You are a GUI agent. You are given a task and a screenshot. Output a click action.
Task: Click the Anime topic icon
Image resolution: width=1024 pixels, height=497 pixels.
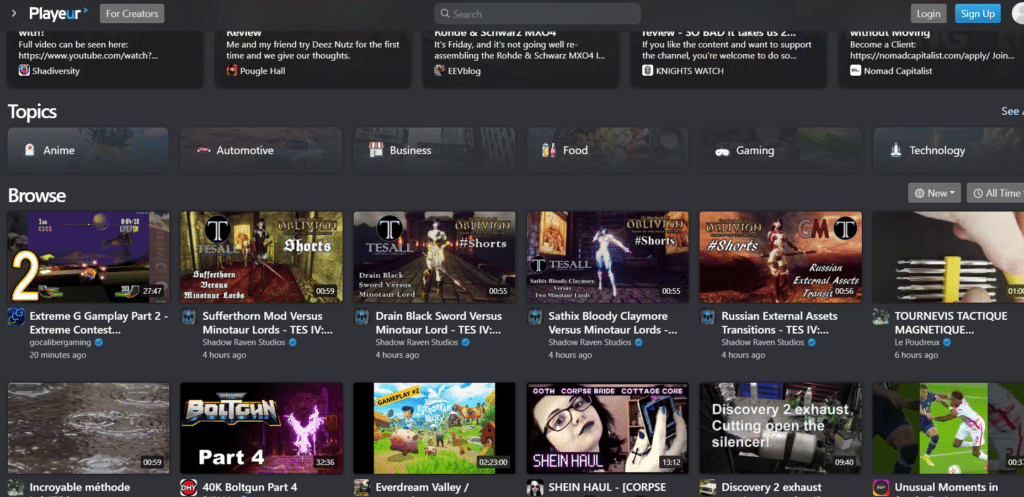29,150
